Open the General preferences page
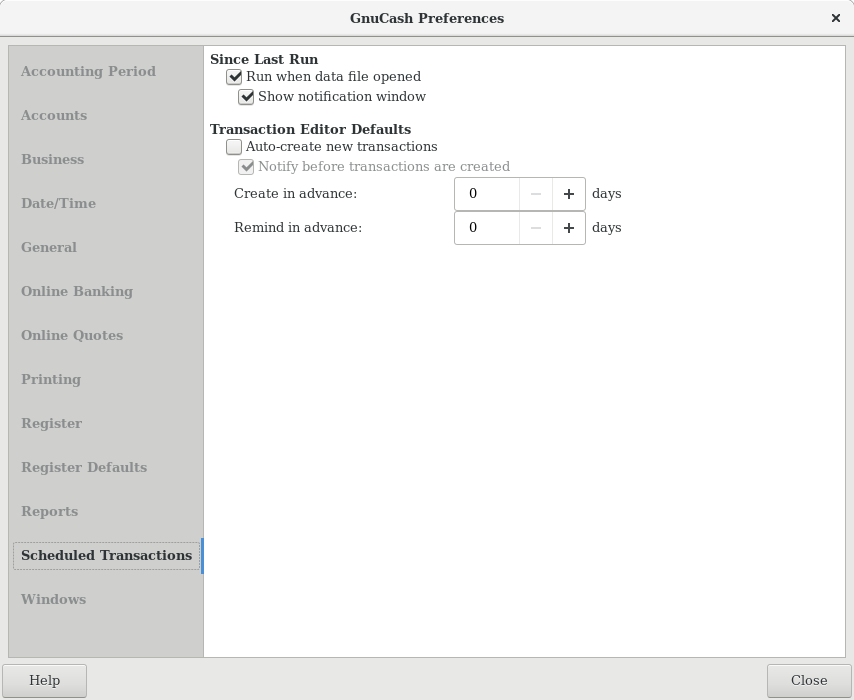The width and height of the screenshot is (854, 700). pyautogui.click(x=48, y=247)
